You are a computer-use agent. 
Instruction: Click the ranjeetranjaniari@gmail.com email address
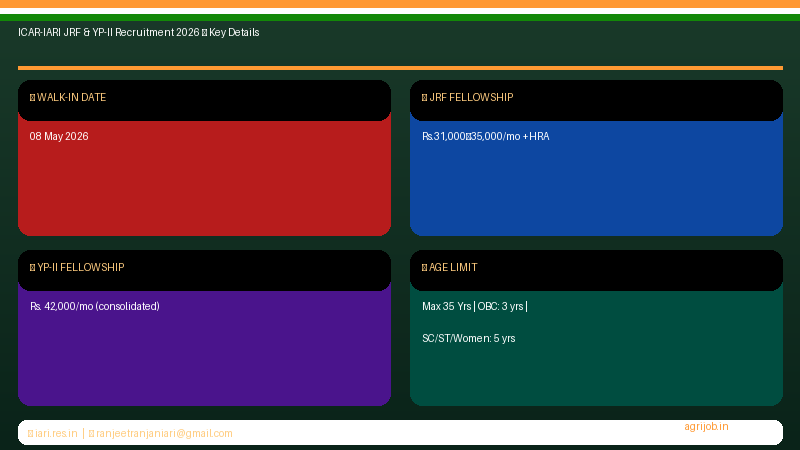[x=164, y=433]
